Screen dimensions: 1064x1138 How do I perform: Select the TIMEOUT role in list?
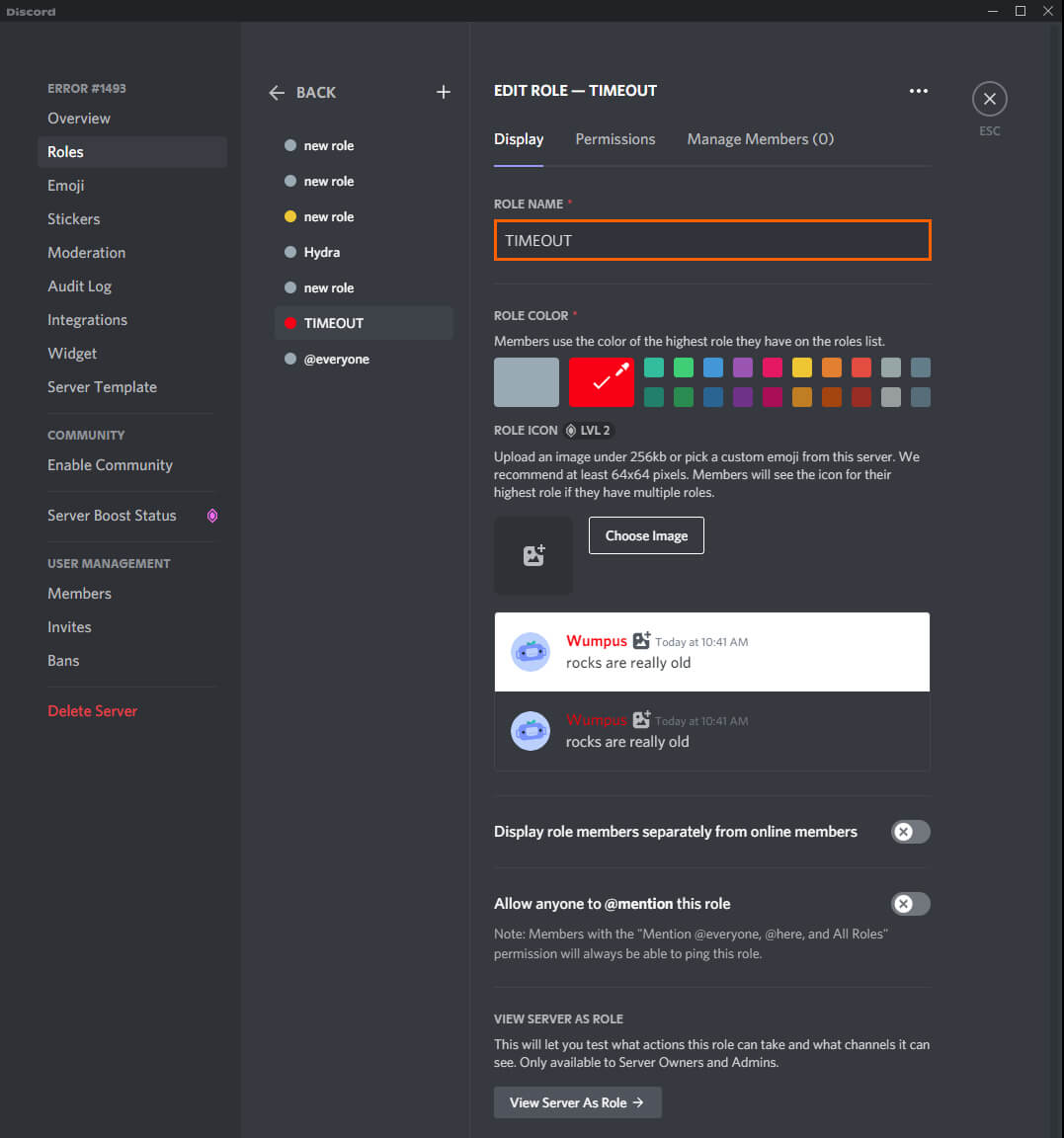(x=364, y=323)
